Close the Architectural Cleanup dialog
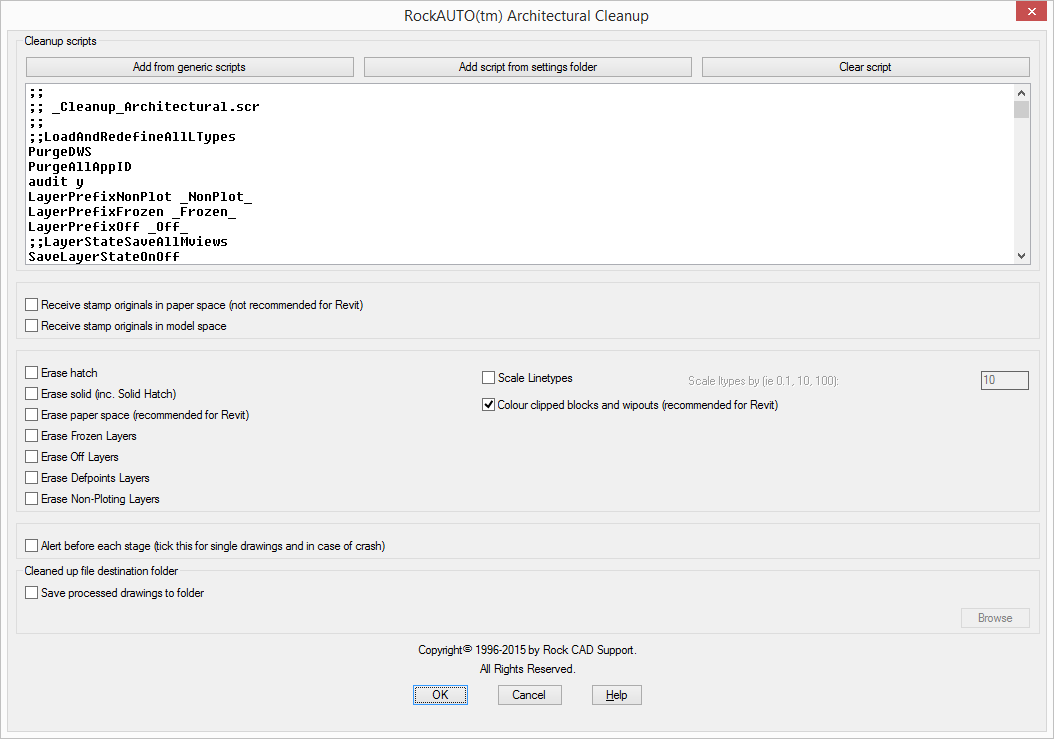This screenshot has width=1054, height=739. [1031, 11]
